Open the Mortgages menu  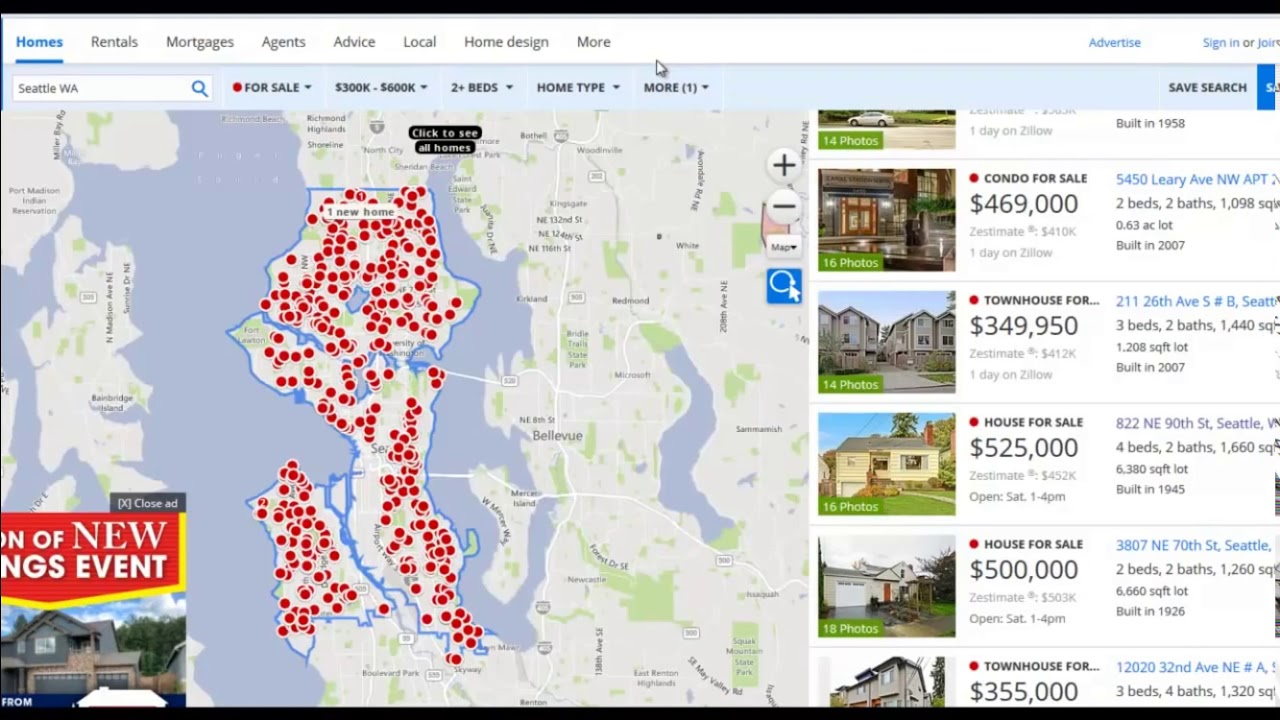point(200,42)
